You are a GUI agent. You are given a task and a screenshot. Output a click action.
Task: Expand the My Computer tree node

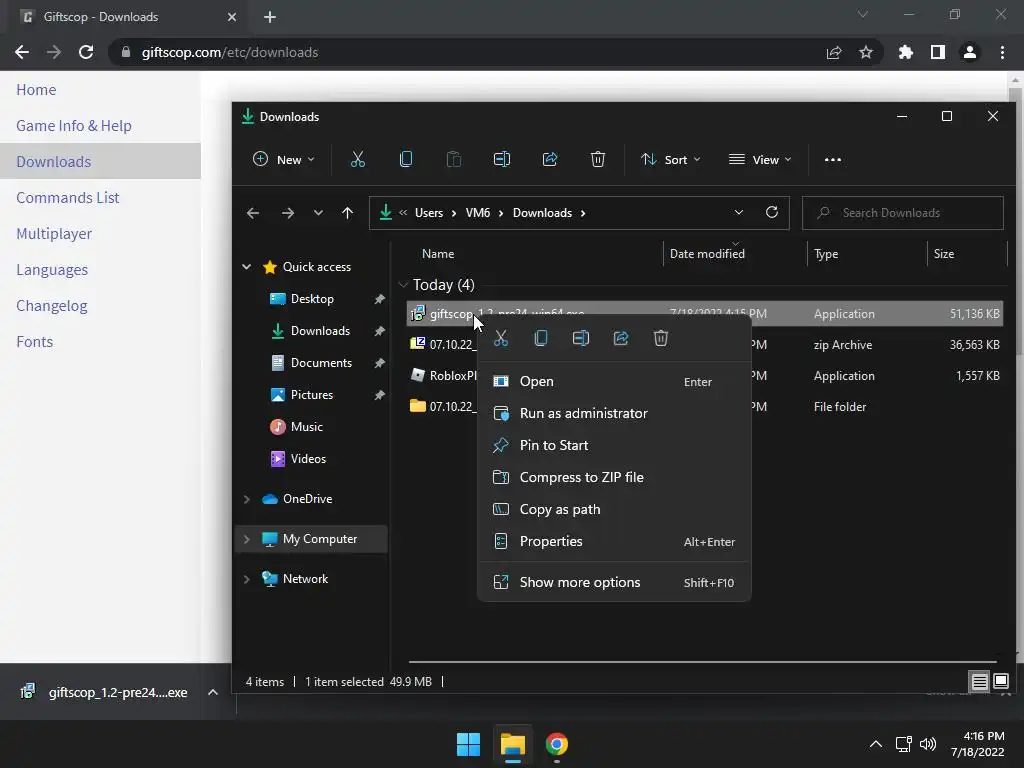click(x=247, y=539)
